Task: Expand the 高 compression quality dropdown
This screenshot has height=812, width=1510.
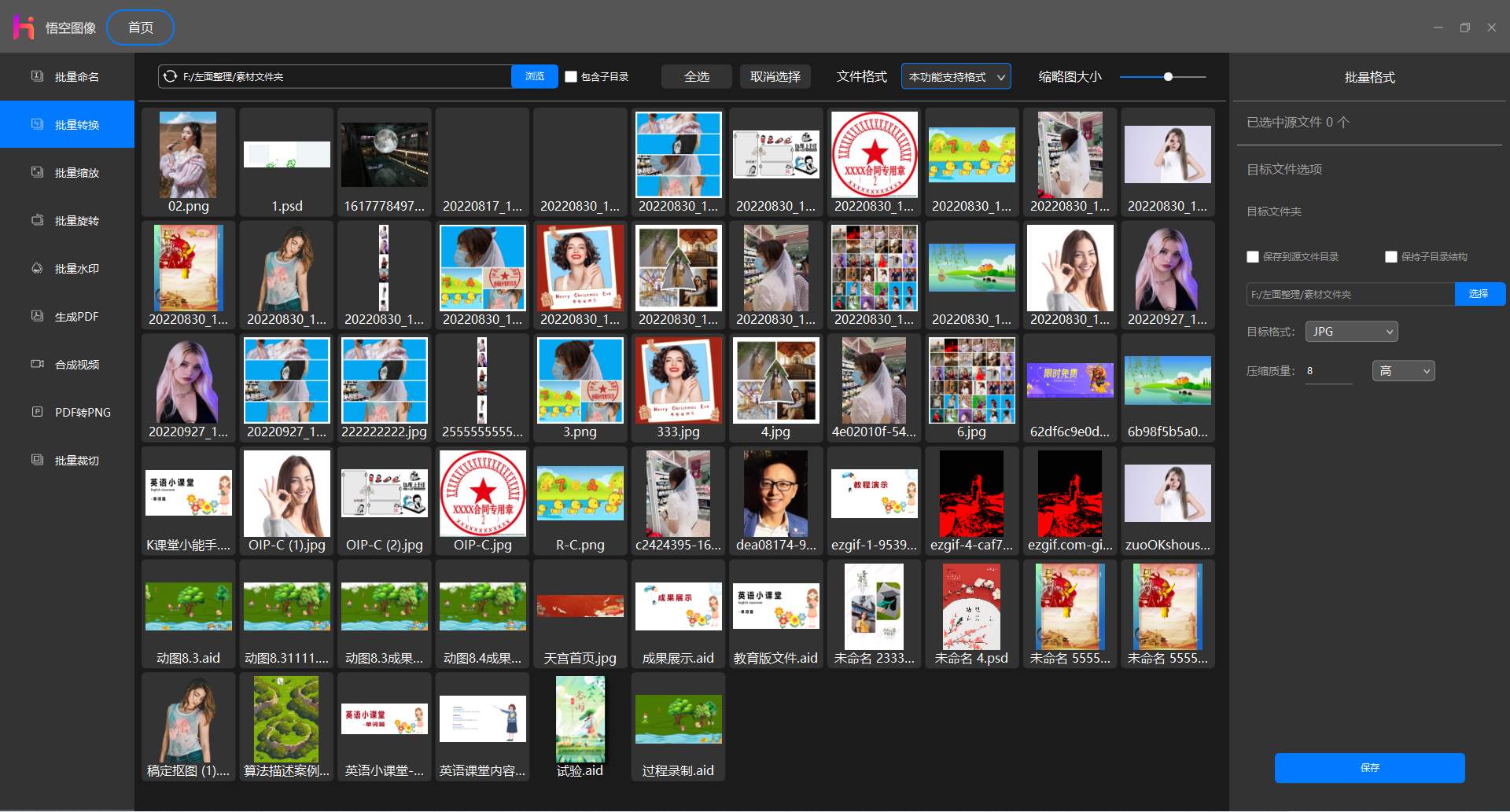Action: pos(1403,371)
